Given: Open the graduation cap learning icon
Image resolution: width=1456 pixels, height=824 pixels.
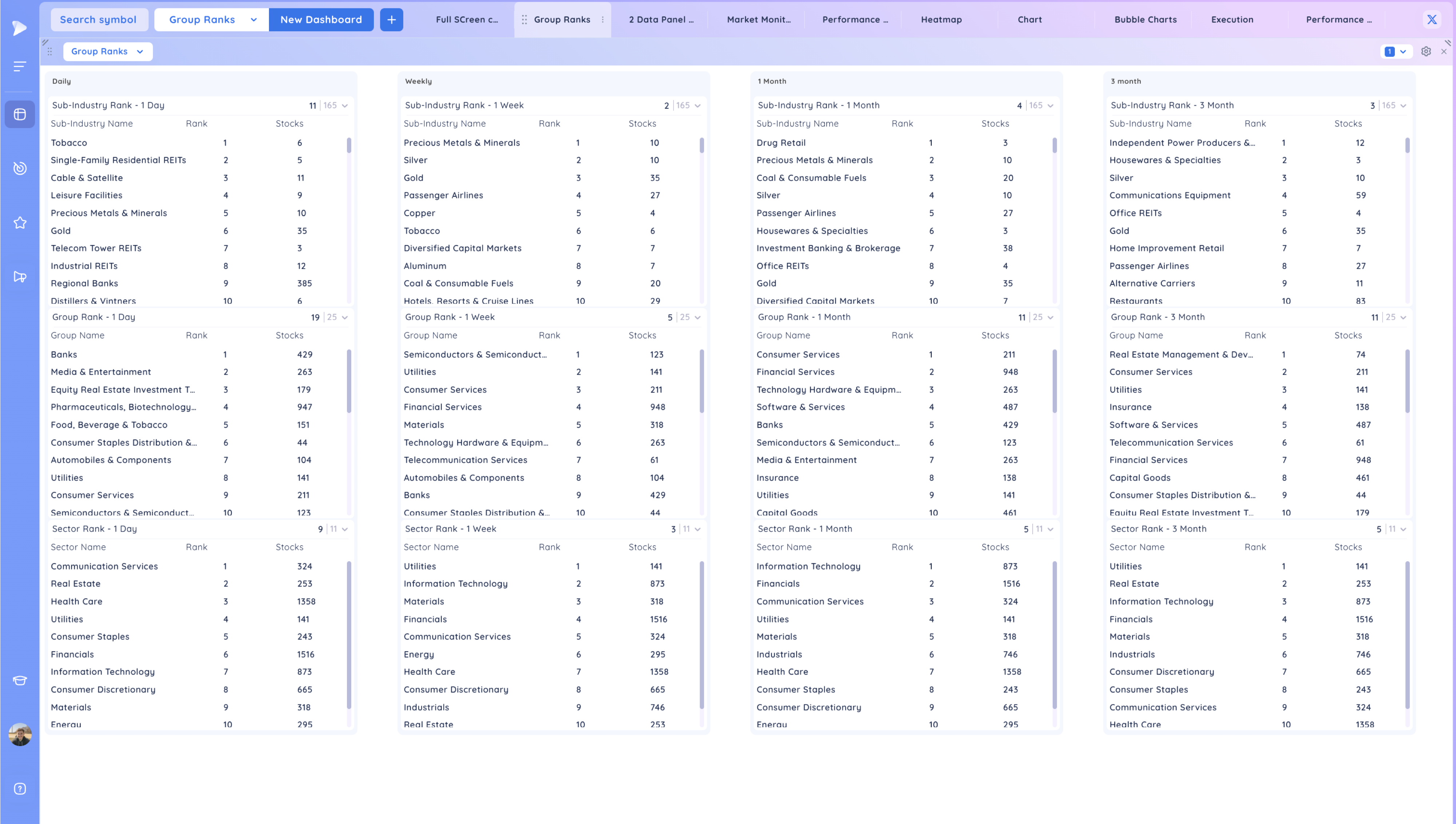Looking at the screenshot, I should [20, 680].
